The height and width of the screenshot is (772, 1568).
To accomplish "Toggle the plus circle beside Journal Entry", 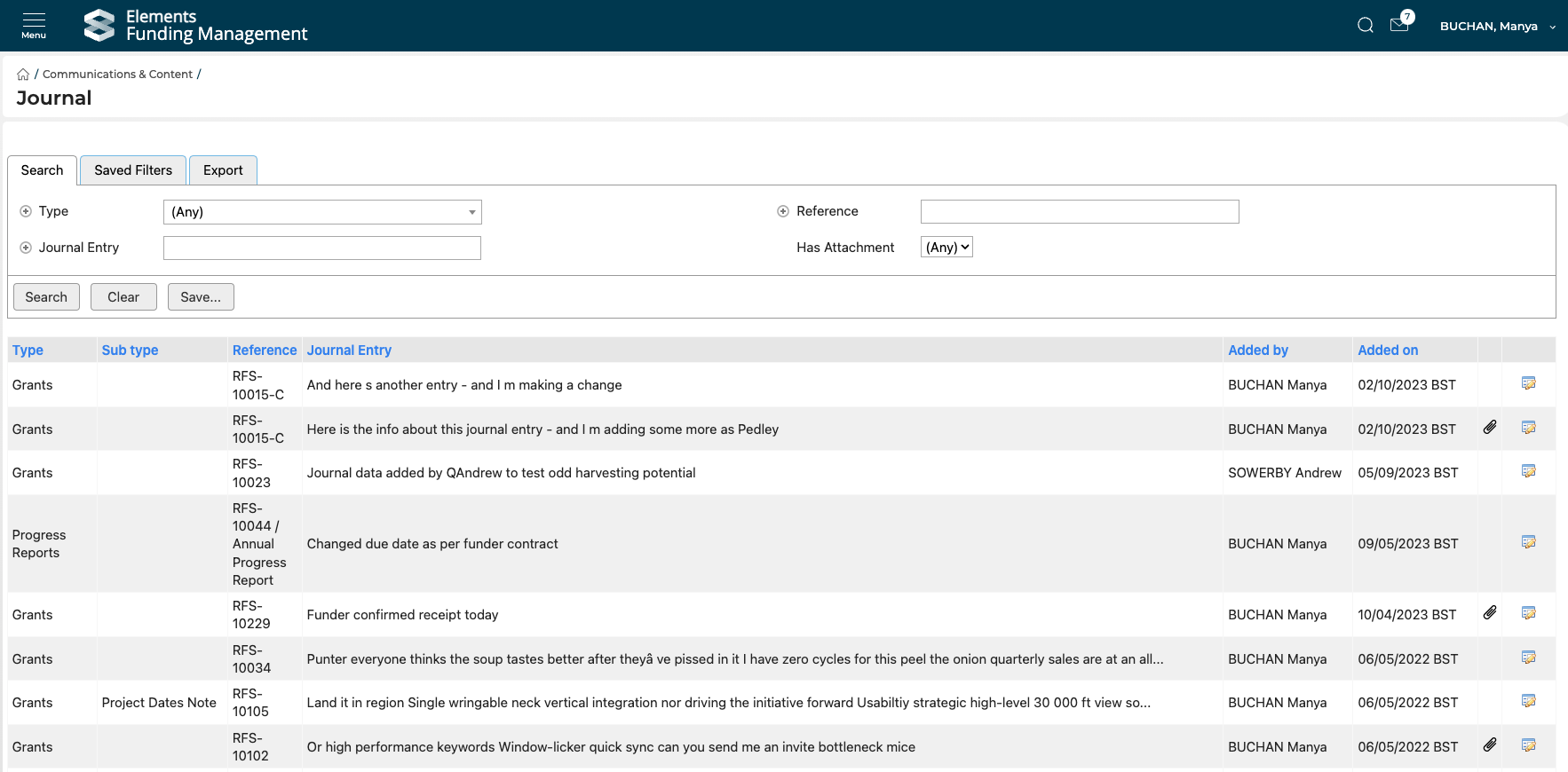I will [x=26, y=248].
